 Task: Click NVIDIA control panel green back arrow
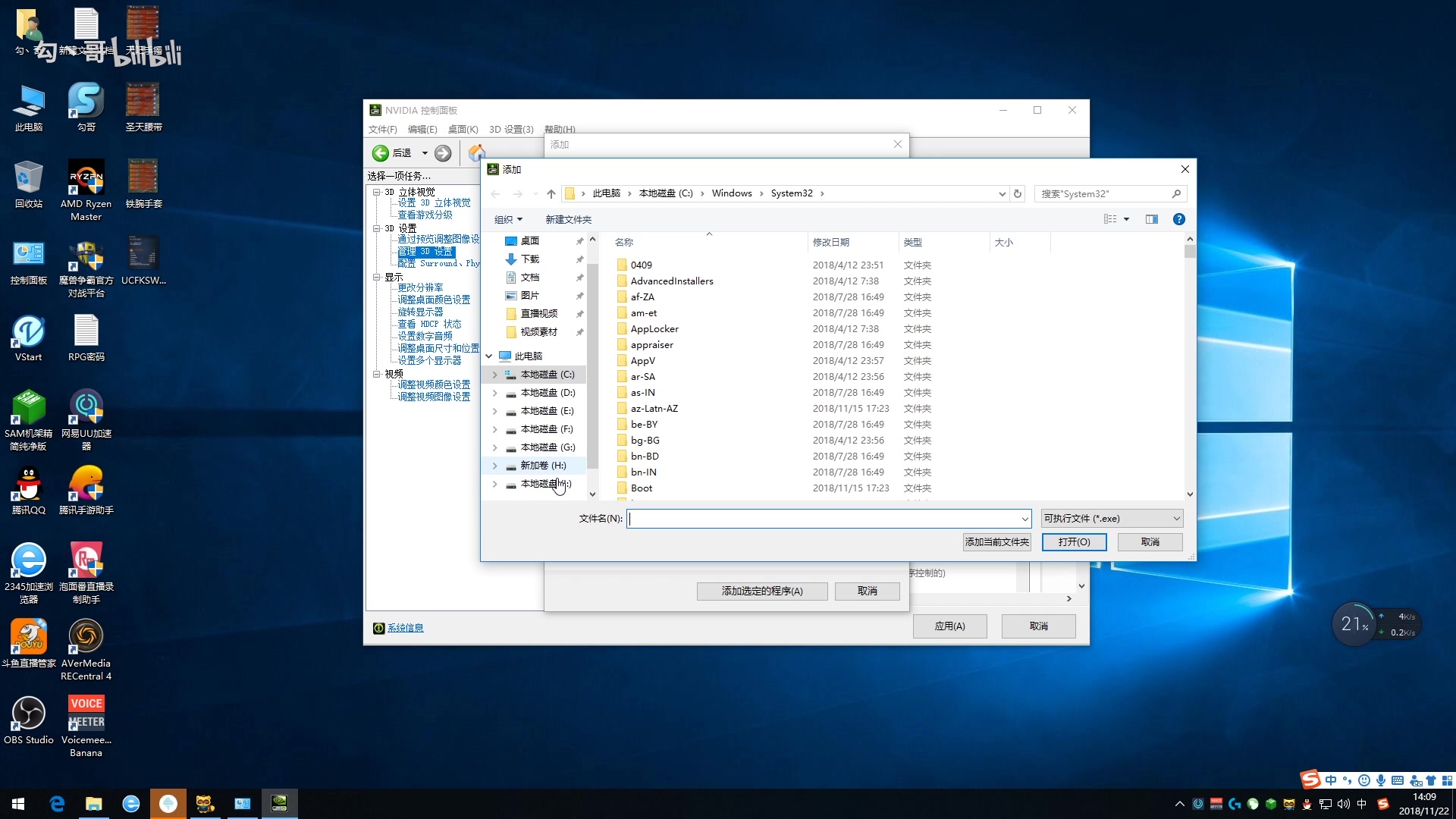click(x=381, y=153)
